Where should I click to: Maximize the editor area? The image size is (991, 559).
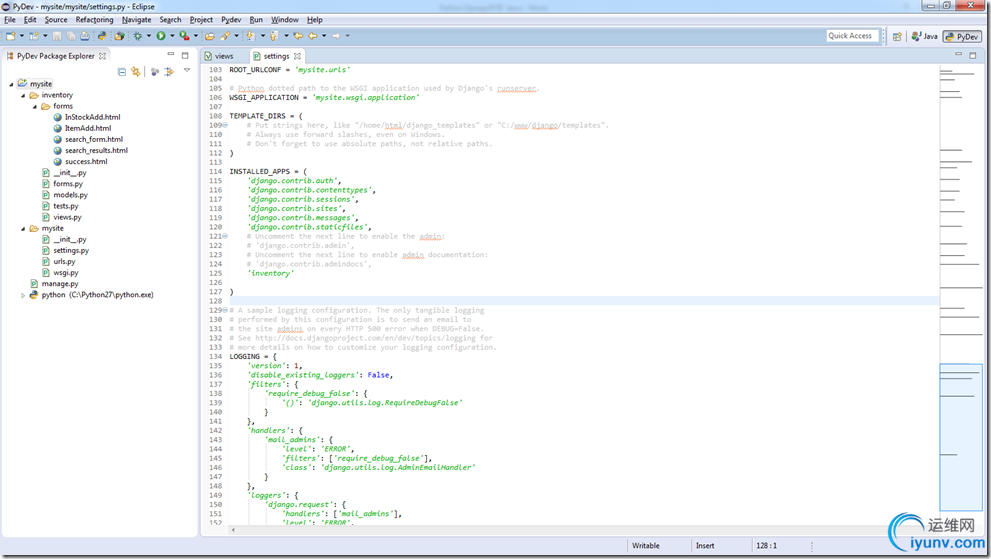973,56
